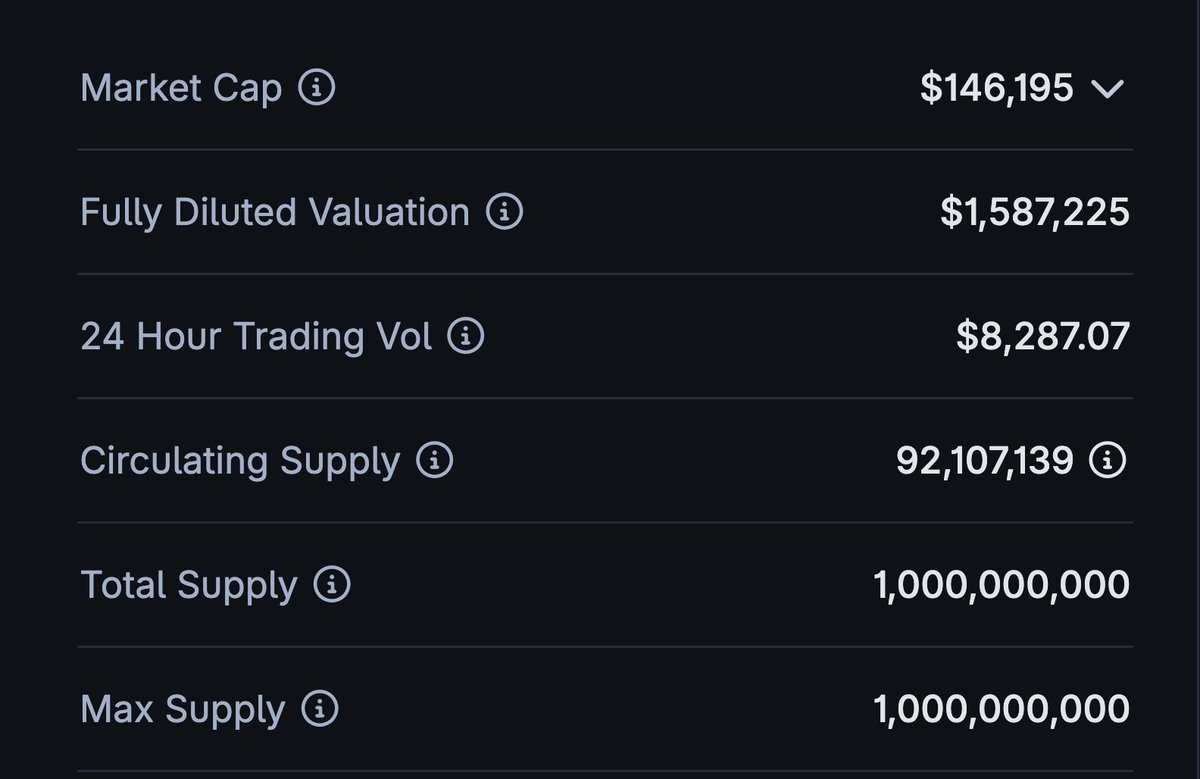Click the $8,287.07 trading volume value
Viewport: 1200px width, 779px height.
tap(1043, 337)
